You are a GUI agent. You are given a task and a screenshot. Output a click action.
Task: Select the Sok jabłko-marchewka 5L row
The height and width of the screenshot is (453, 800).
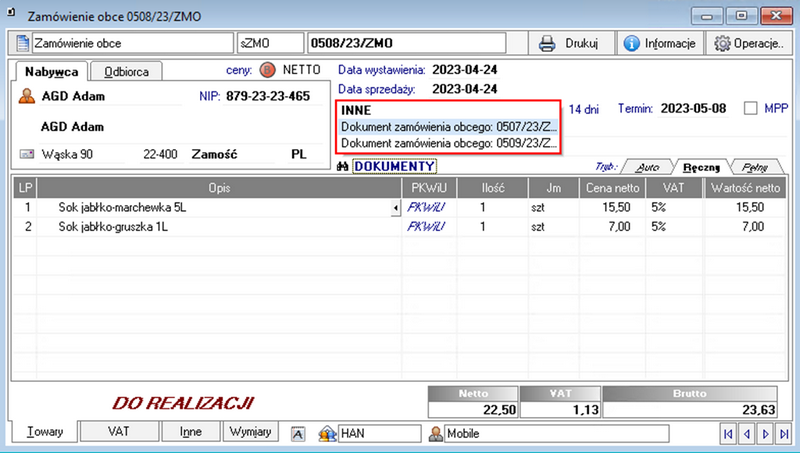pos(399,207)
